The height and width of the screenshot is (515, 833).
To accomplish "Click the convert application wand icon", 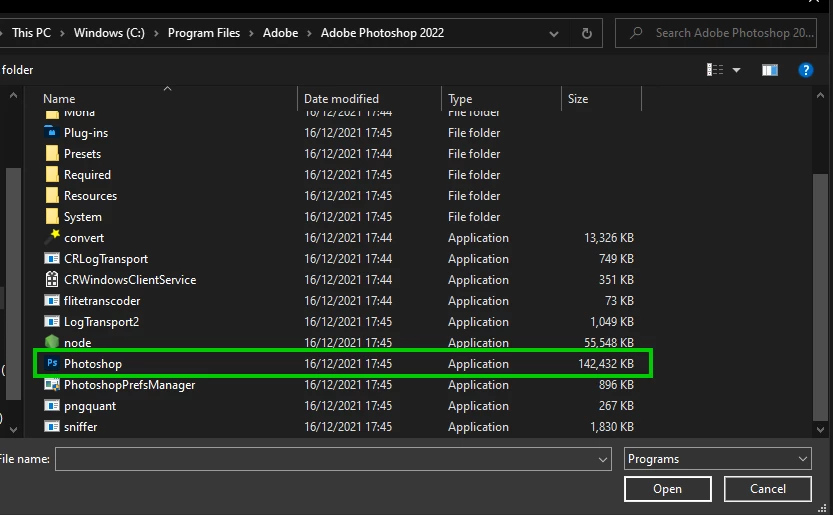I will (x=52, y=237).
